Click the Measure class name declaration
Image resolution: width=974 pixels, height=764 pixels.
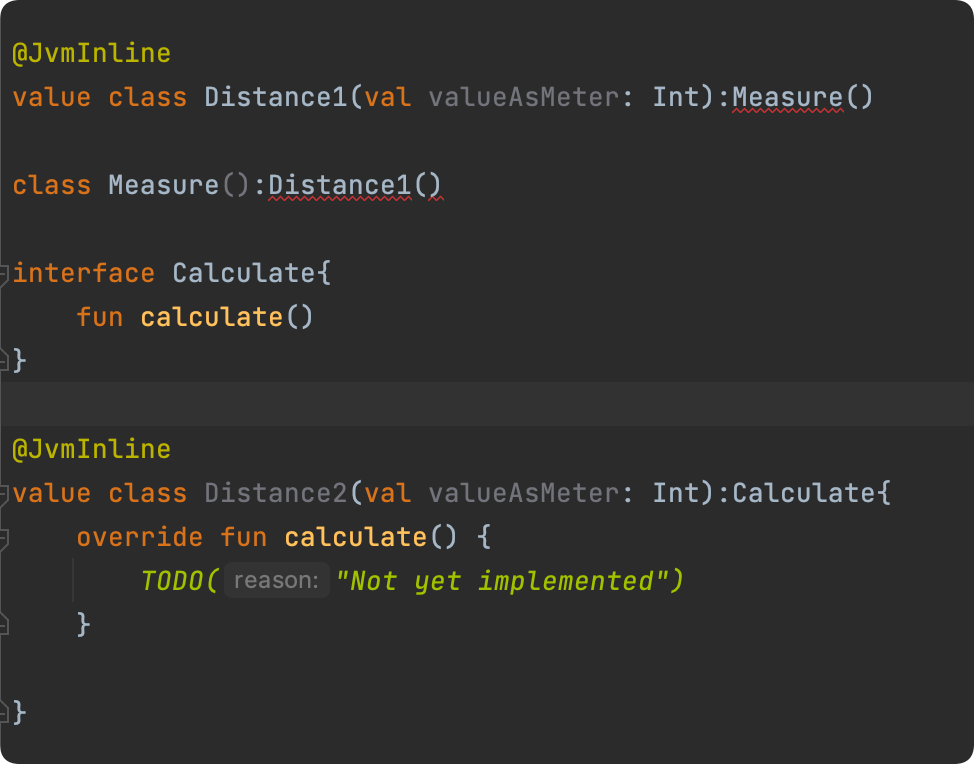click(x=164, y=186)
